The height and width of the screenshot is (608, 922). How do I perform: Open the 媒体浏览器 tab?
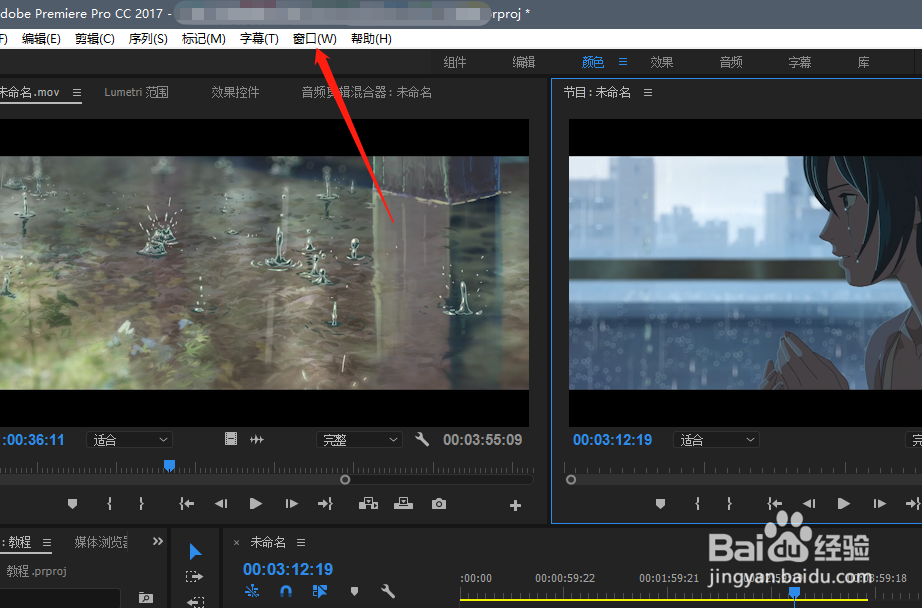(101, 542)
